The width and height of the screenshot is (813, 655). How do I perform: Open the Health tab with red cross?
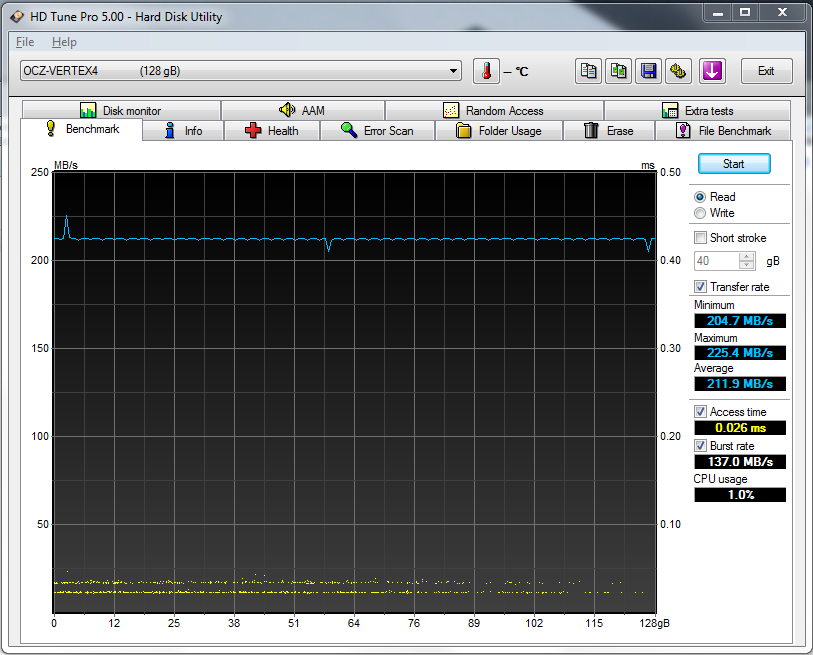click(x=271, y=131)
